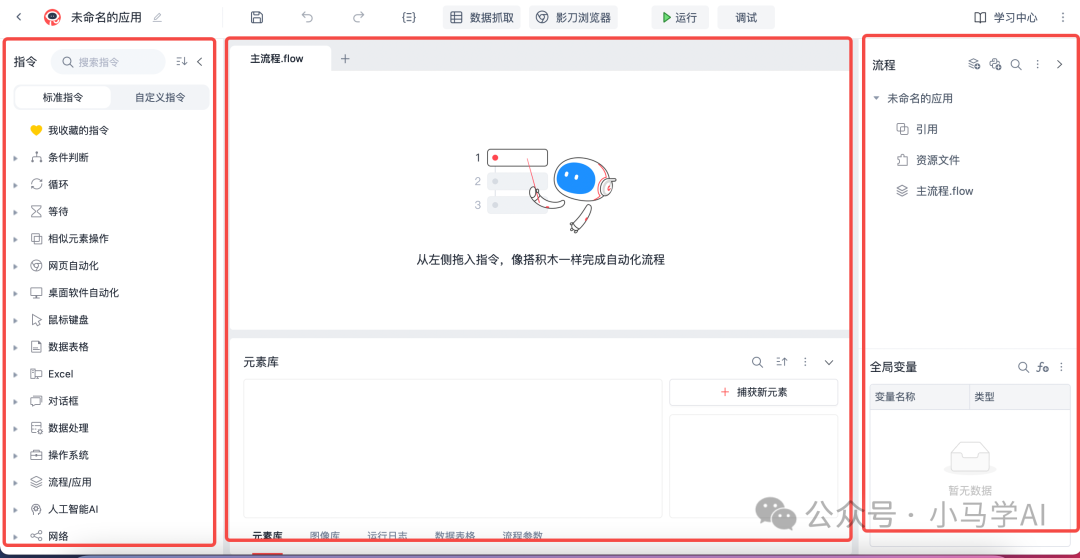Open the 数据抓取 tool
1080x558 pixels.
482,17
